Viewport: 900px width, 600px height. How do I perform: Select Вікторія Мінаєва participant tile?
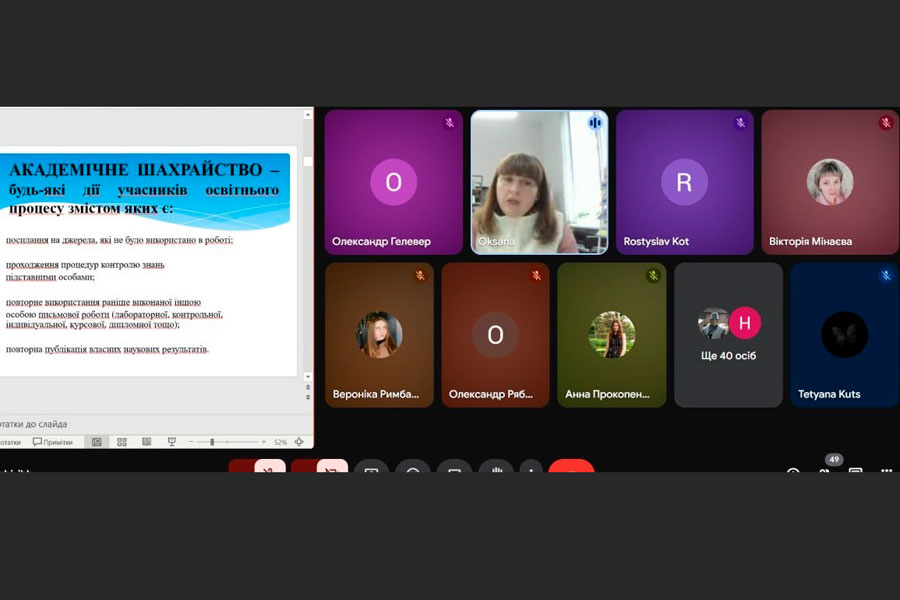830,182
